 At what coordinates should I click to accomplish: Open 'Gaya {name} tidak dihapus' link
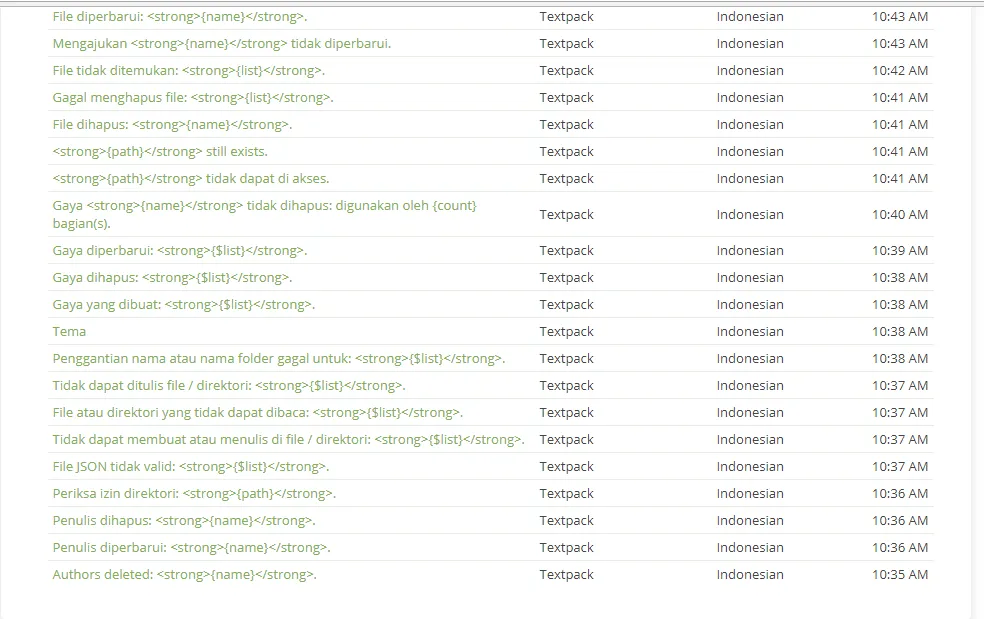tap(264, 215)
